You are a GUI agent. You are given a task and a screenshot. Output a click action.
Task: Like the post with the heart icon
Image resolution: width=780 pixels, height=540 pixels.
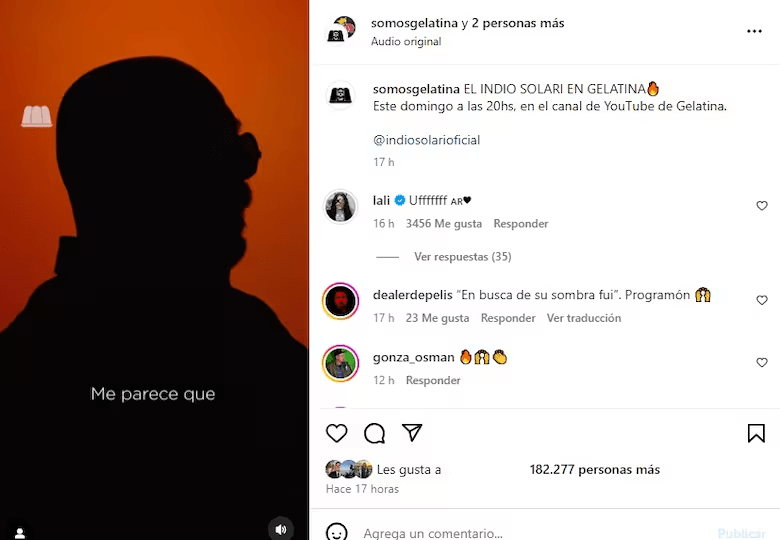click(336, 433)
